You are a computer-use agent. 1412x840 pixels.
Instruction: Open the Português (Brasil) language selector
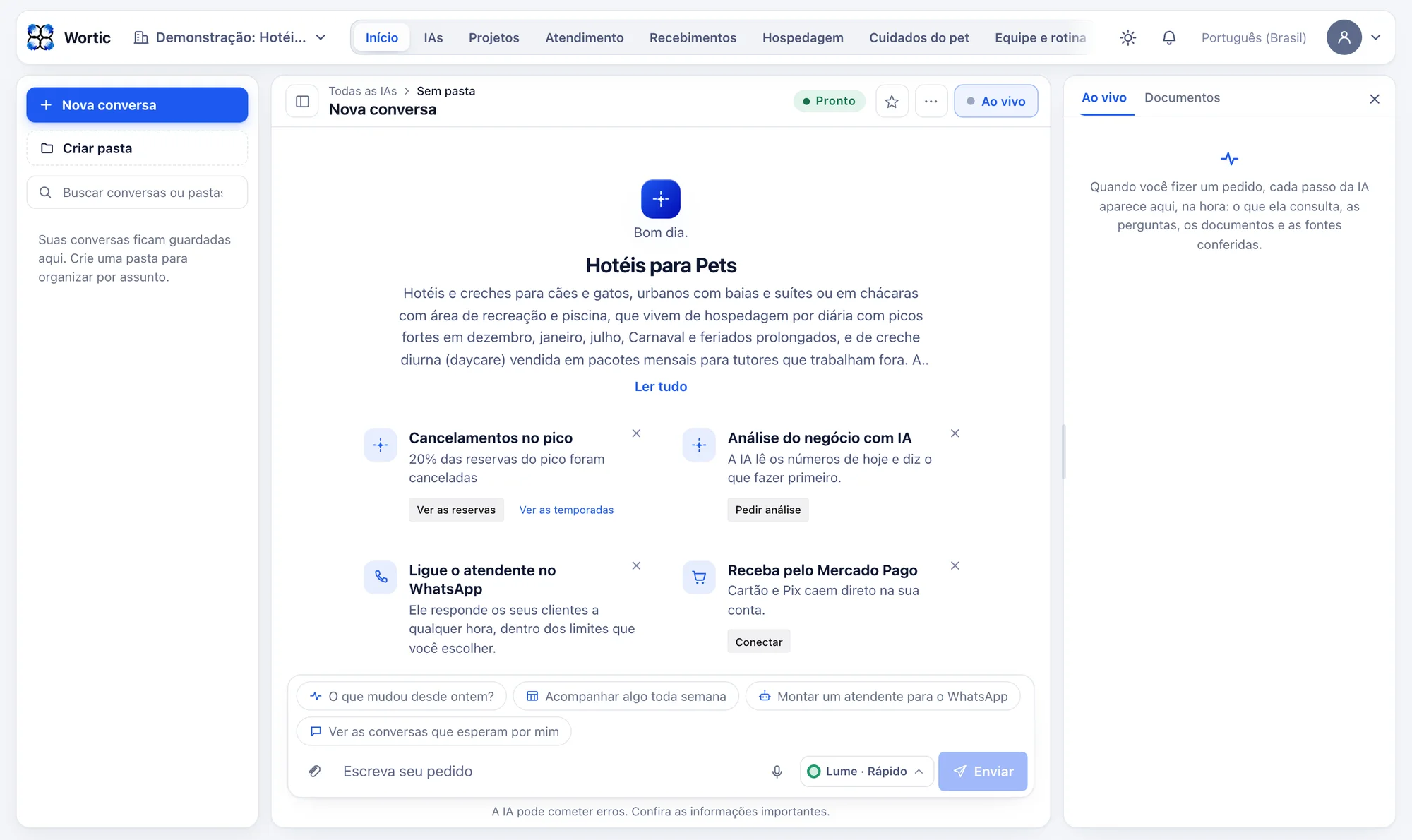[1254, 37]
